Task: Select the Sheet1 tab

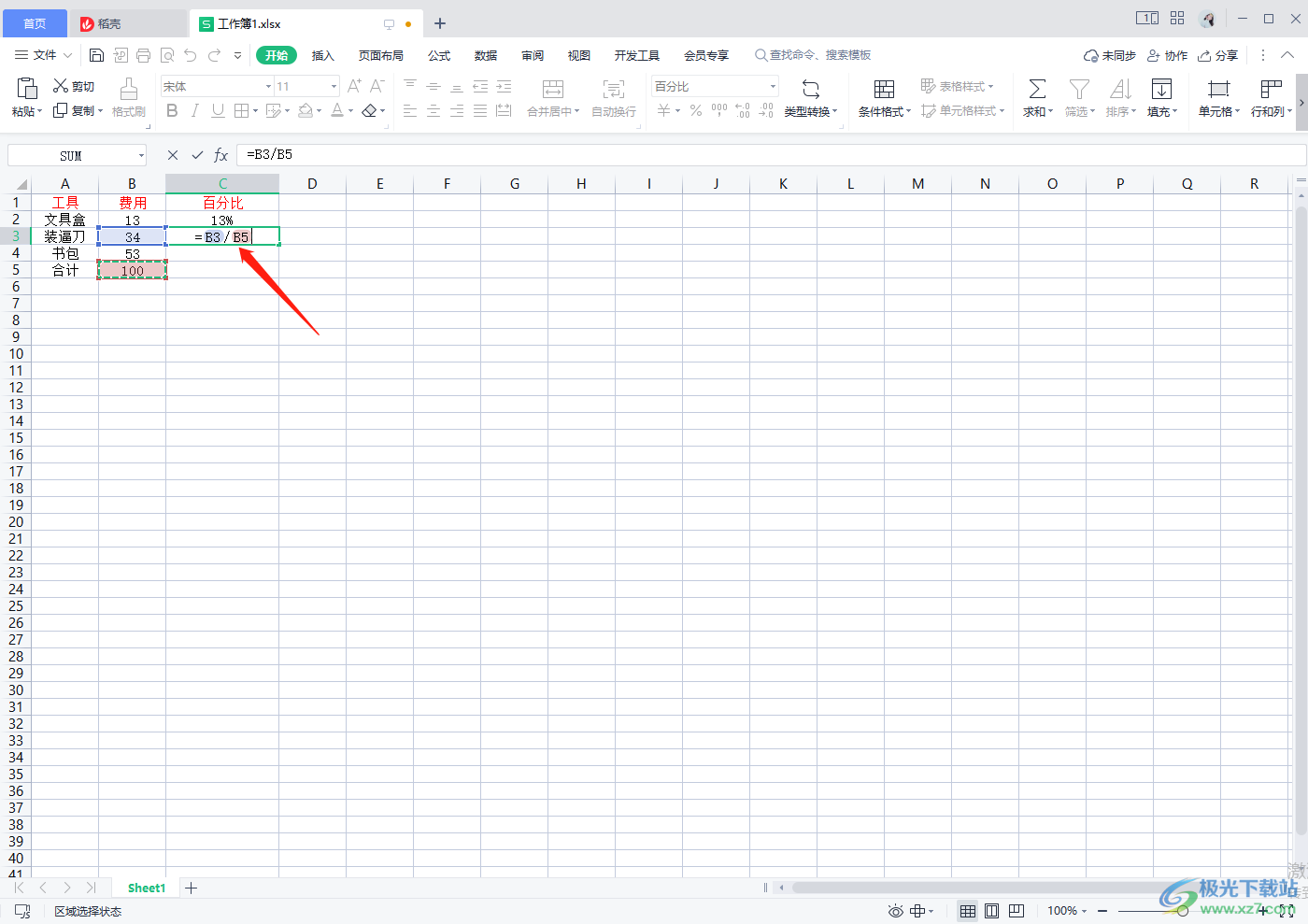Action: point(147,888)
